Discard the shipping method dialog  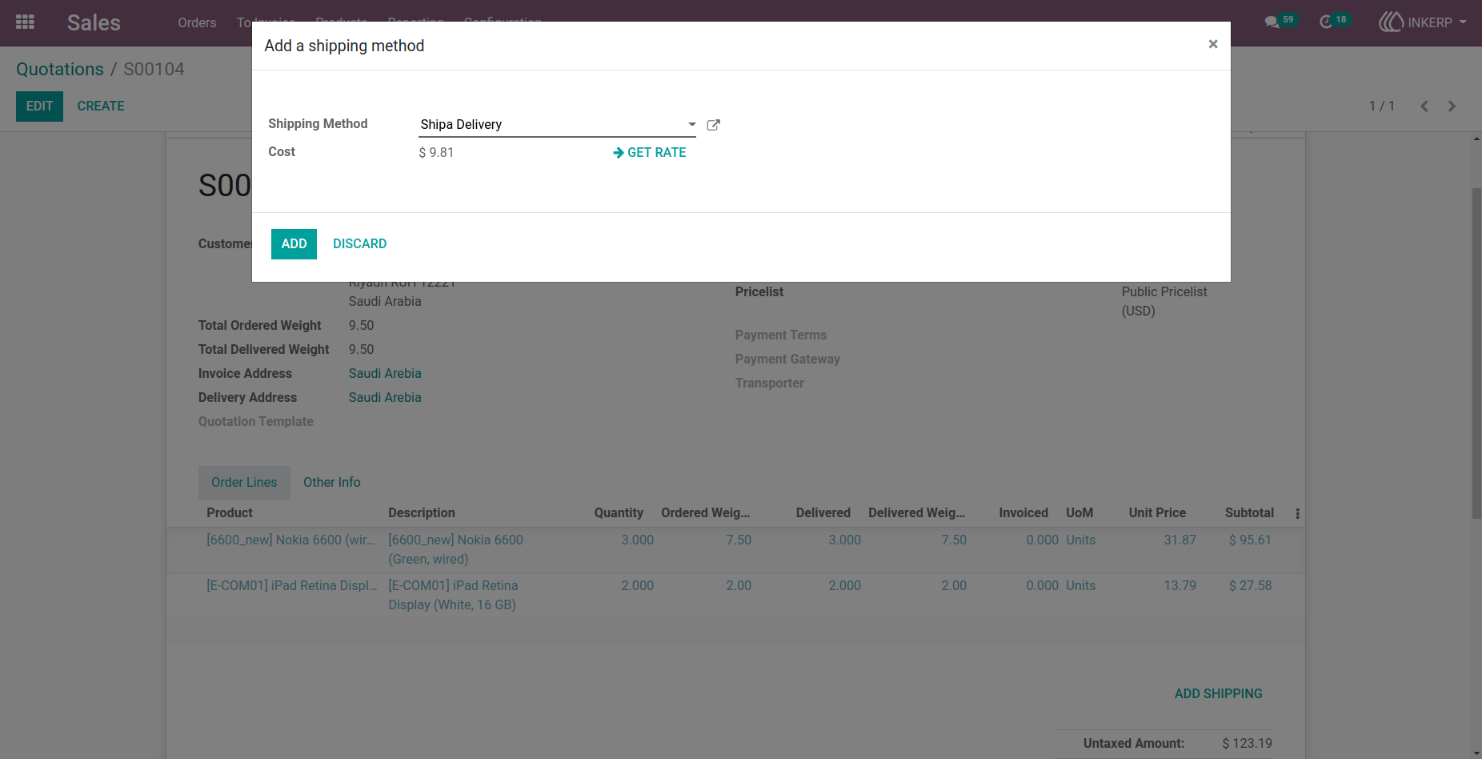(360, 244)
